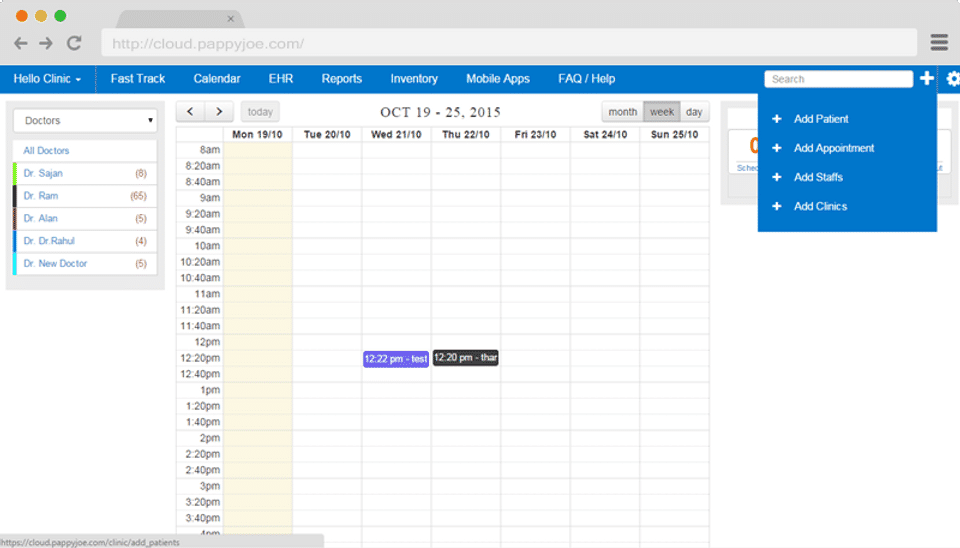
Task: Select Add Patient from the menu
Action: (821, 119)
